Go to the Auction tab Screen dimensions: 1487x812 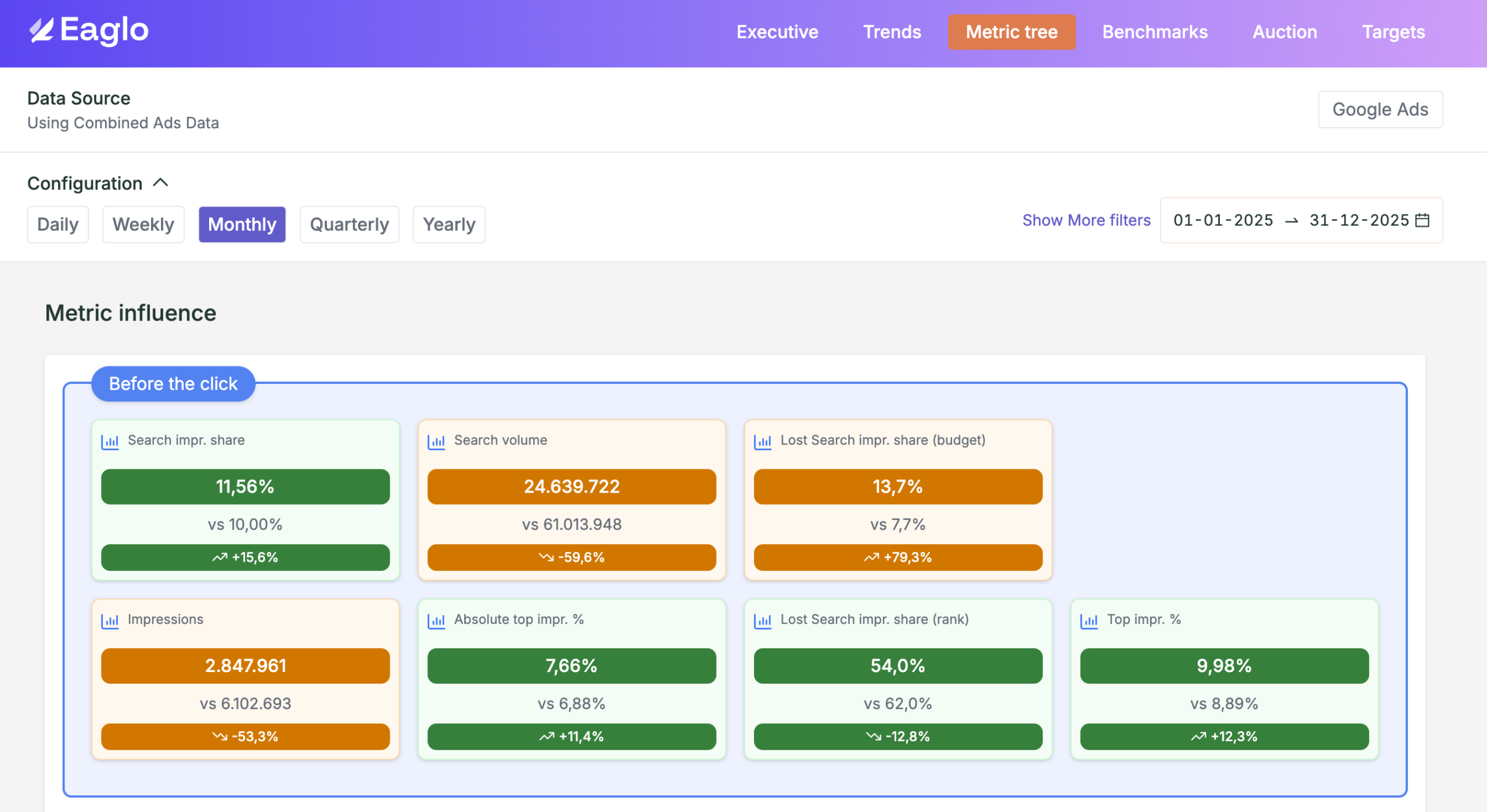1284,32
